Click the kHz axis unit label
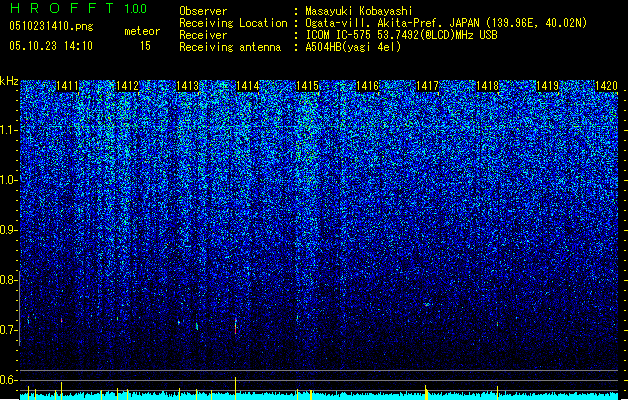 tap(9, 81)
